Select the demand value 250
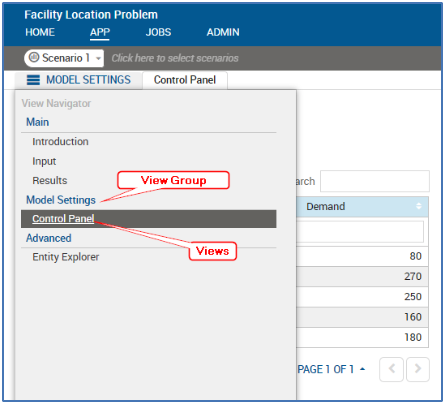 click(413, 297)
